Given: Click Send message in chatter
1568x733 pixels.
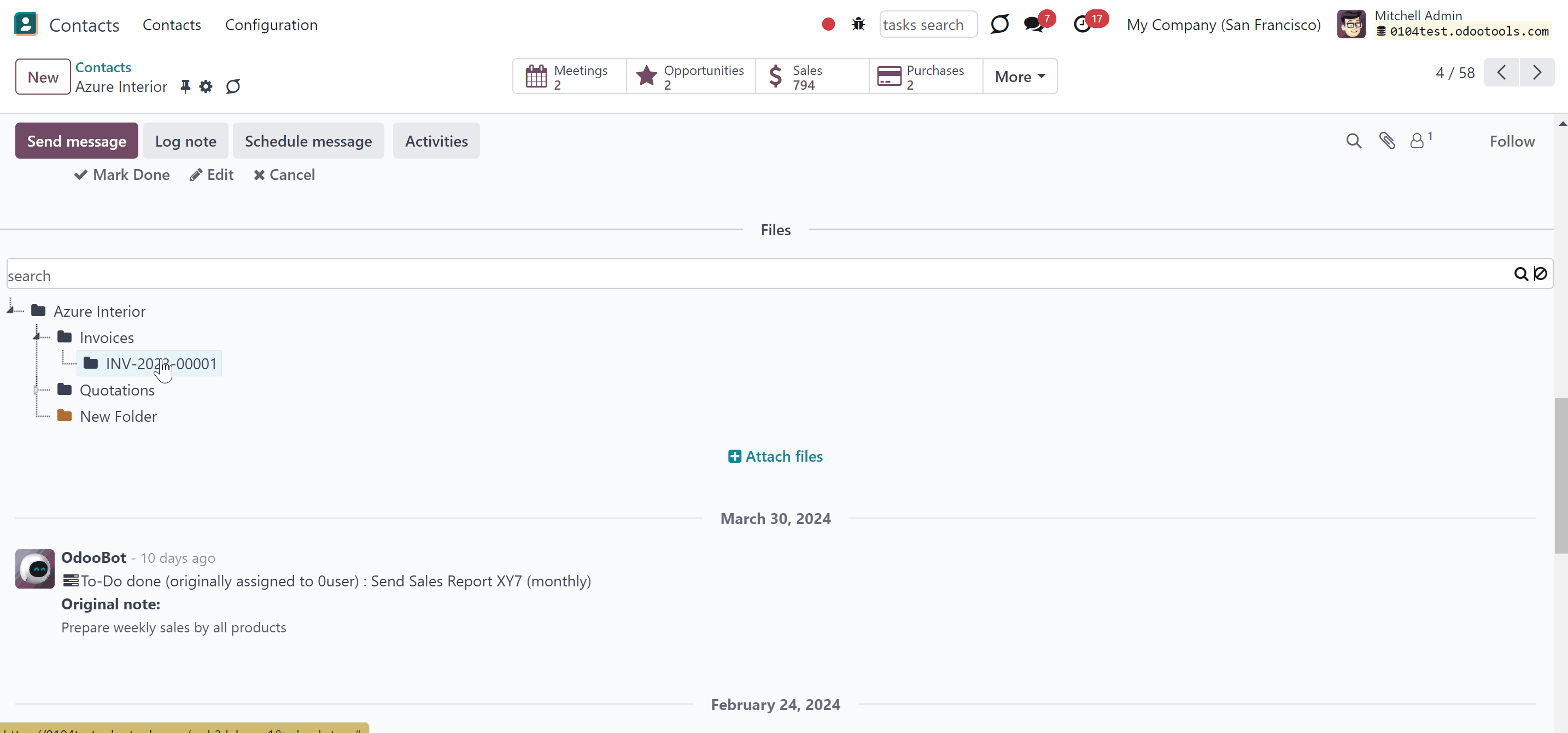Looking at the screenshot, I should pyautogui.click(x=77, y=141).
